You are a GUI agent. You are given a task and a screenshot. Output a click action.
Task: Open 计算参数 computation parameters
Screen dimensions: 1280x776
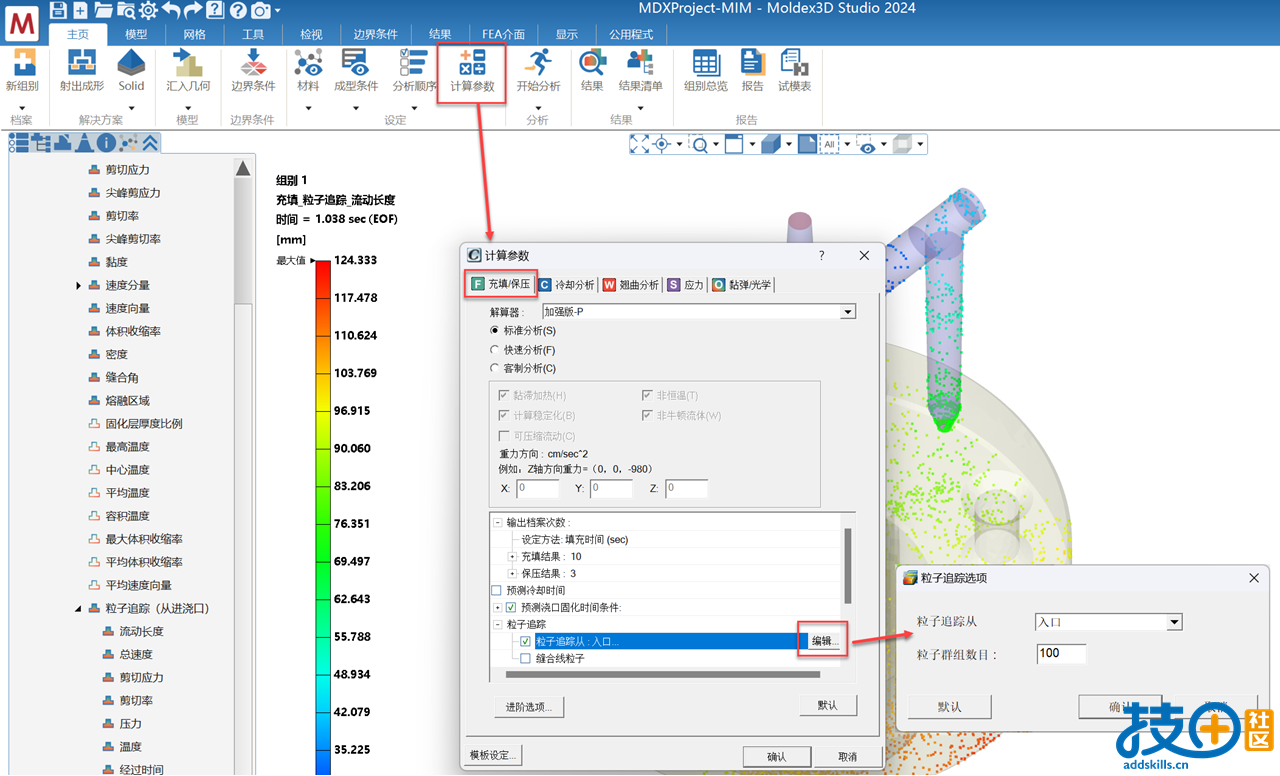(x=472, y=70)
